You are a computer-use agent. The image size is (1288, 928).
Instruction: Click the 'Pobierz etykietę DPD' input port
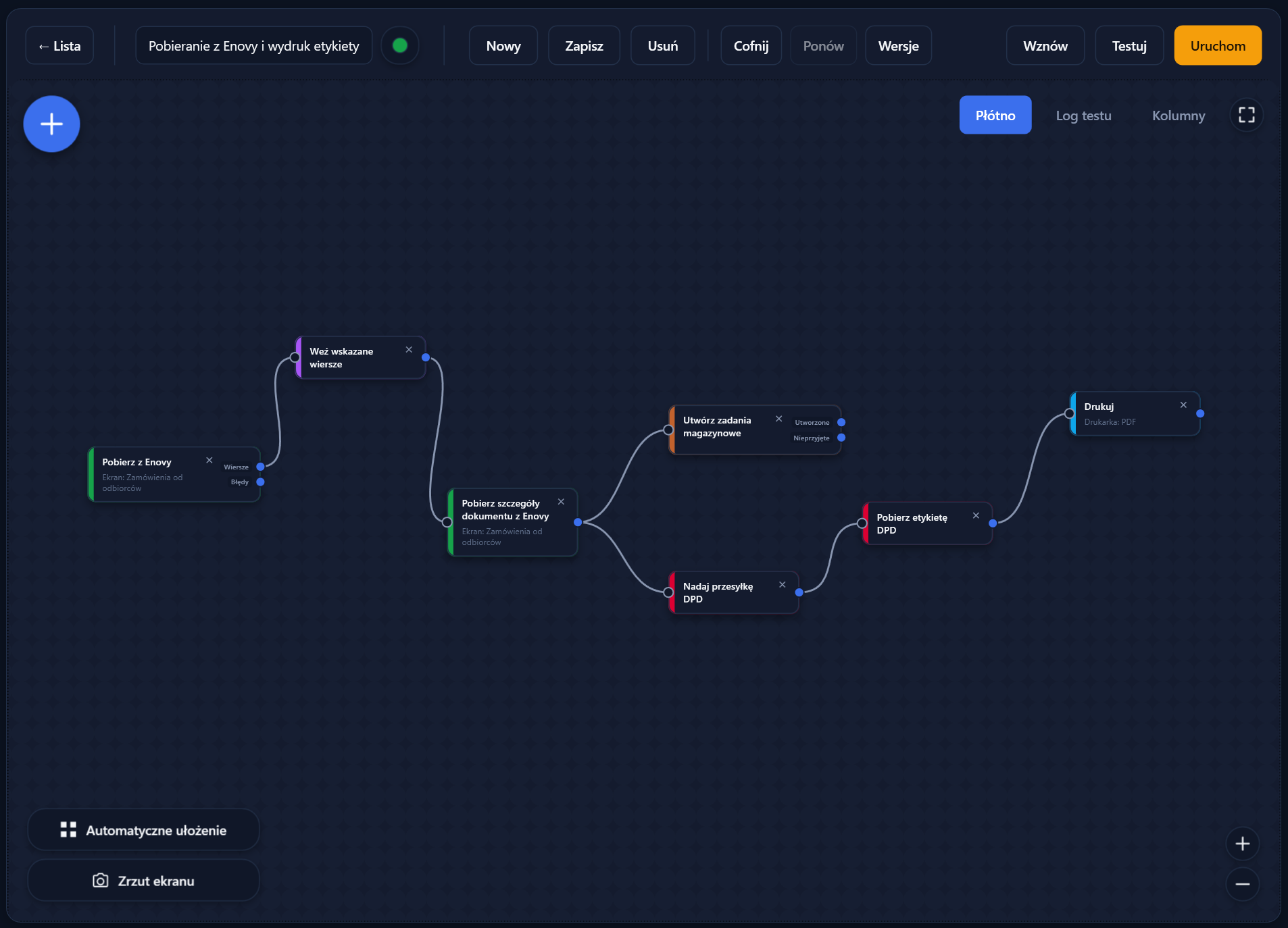(x=862, y=523)
